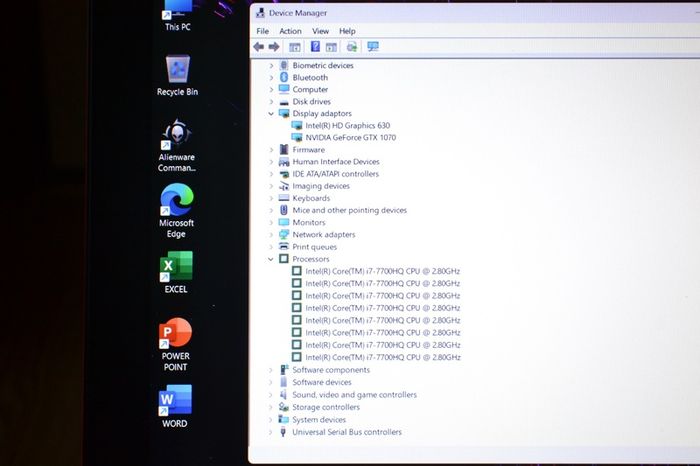Screen dimensions: 700x466
Task: Open the Action menu
Action: pos(290,31)
